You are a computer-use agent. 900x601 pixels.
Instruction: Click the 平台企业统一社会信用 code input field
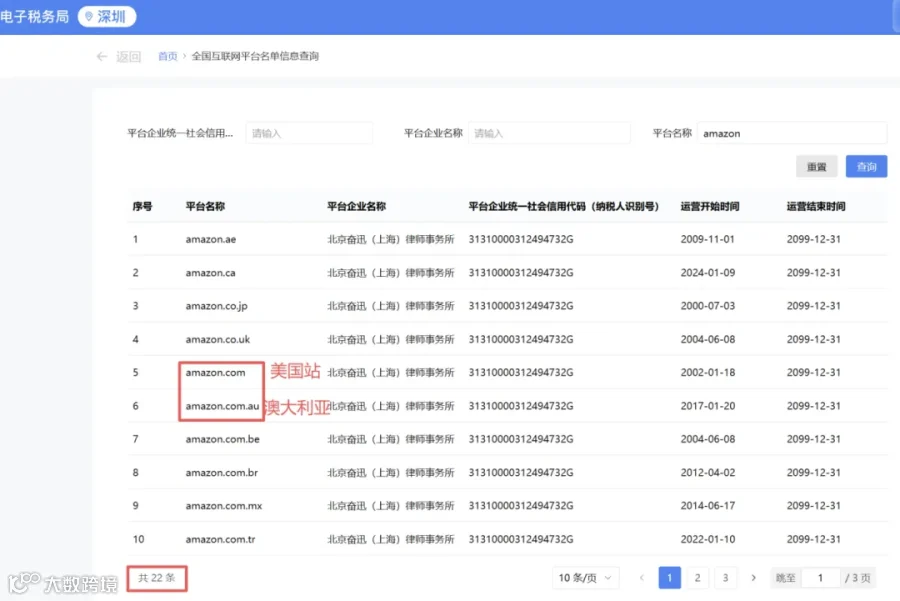[309, 133]
